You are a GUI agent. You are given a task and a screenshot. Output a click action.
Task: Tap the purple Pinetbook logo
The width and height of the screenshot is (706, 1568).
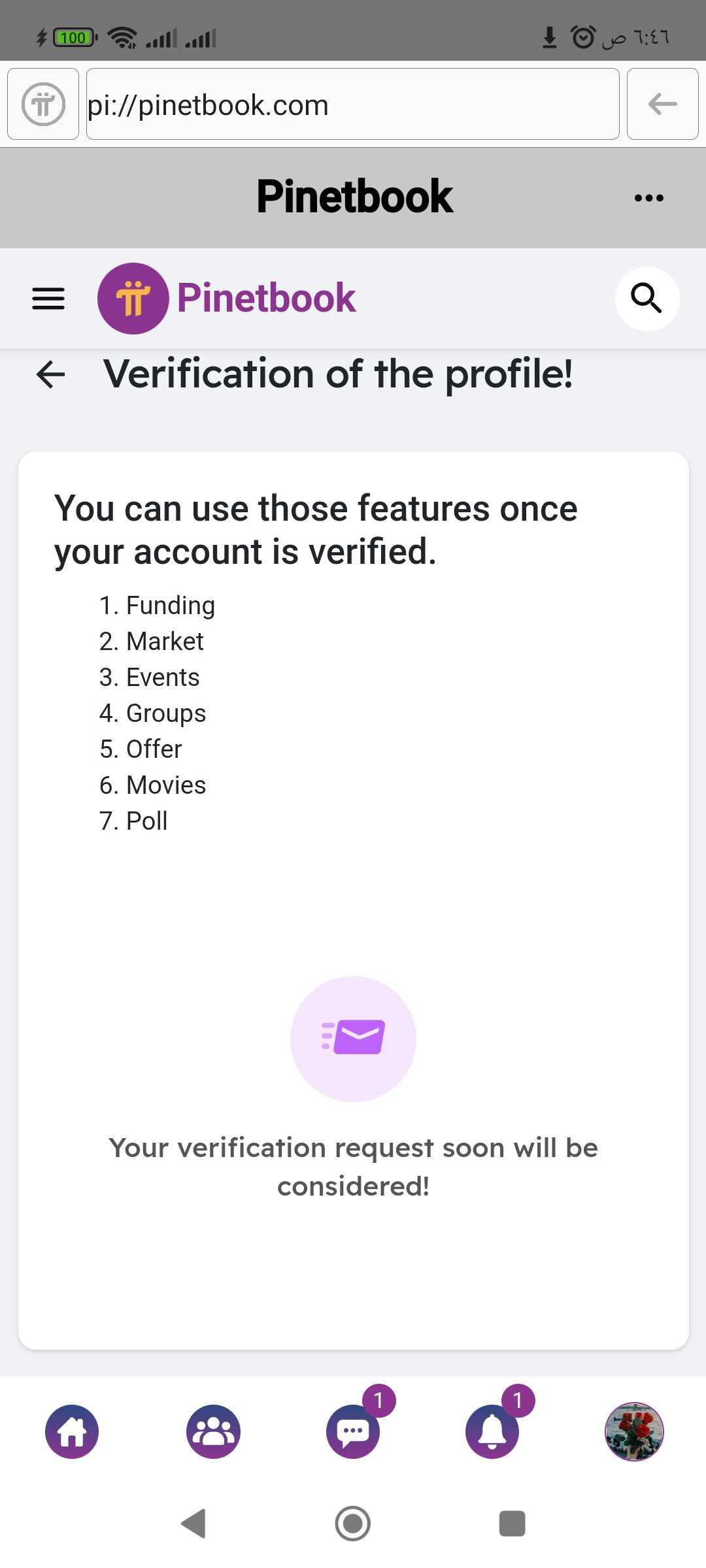[x=133, y=299]
